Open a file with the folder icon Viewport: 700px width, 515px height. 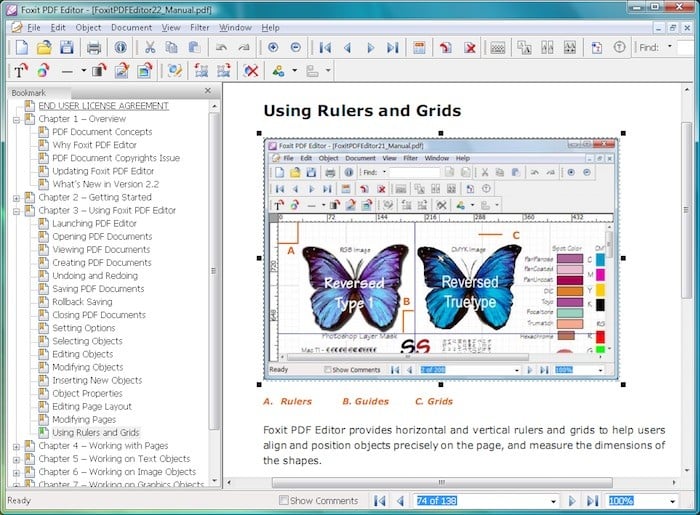(44, 47)
